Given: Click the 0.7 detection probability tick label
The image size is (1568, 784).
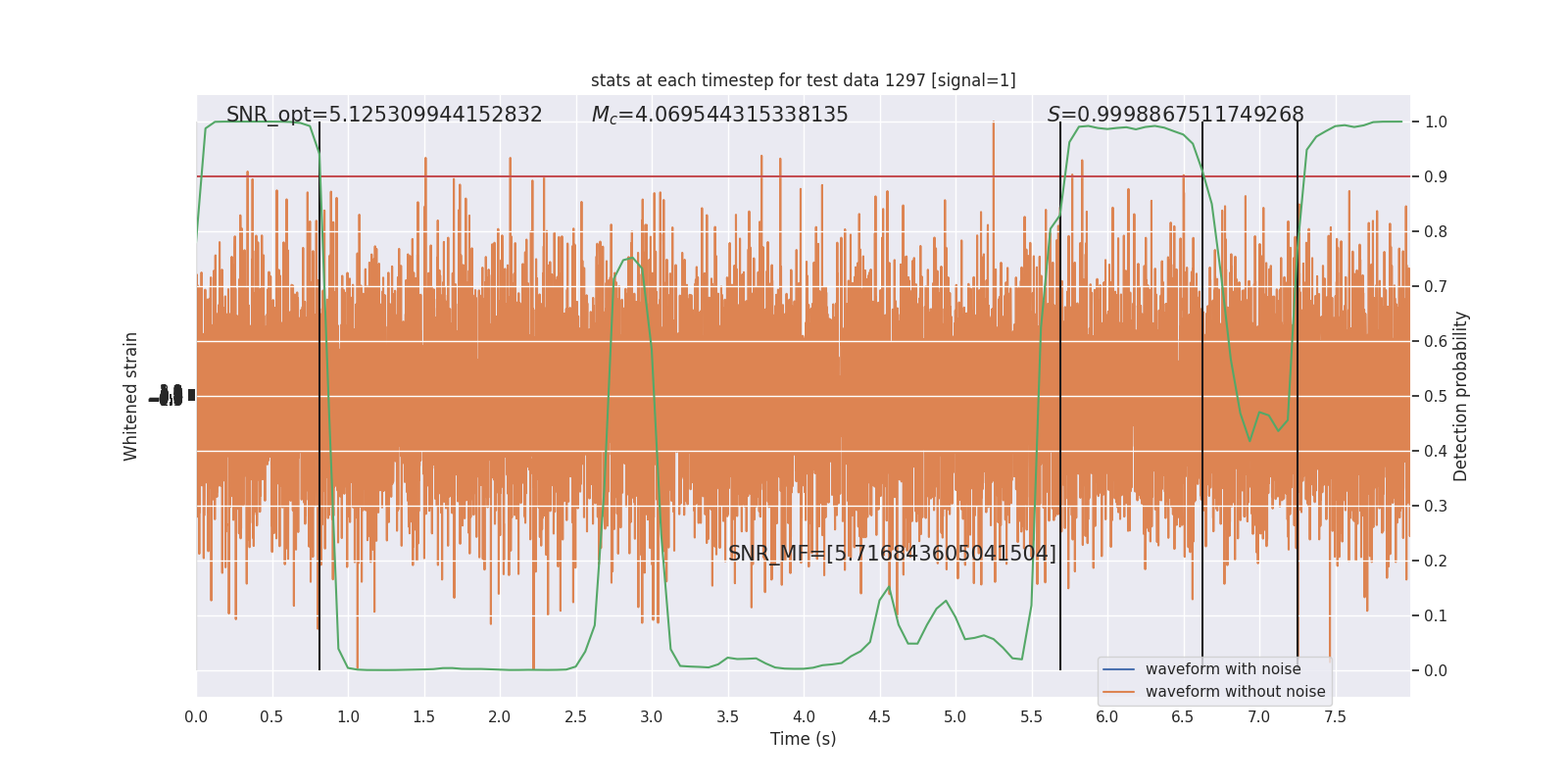Looking at the screenshot, I should point(1436,287).
